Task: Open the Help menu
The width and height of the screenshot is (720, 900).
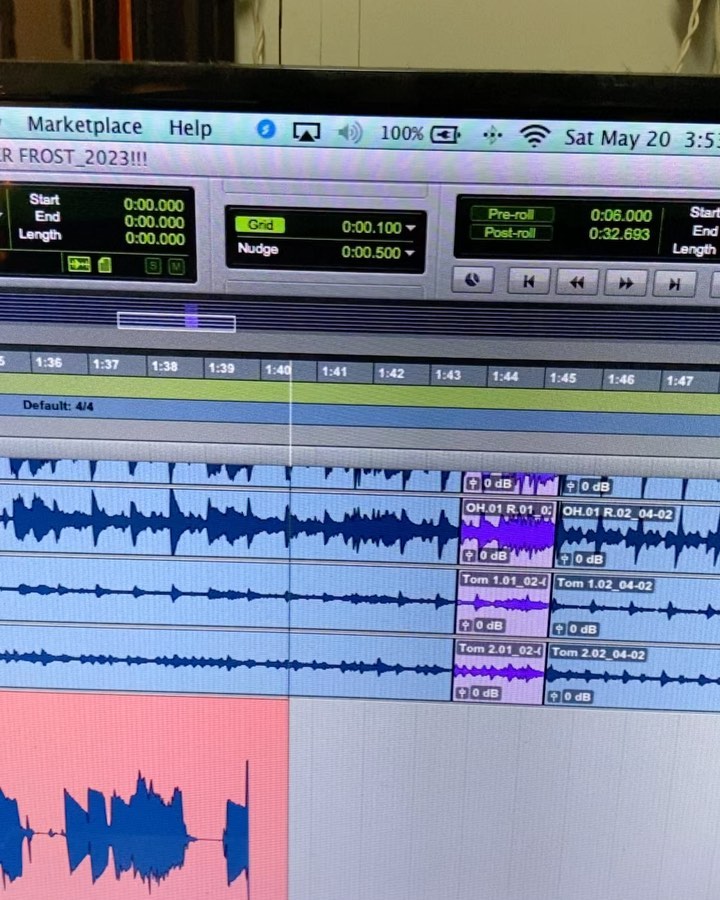Action: [190, 128]
